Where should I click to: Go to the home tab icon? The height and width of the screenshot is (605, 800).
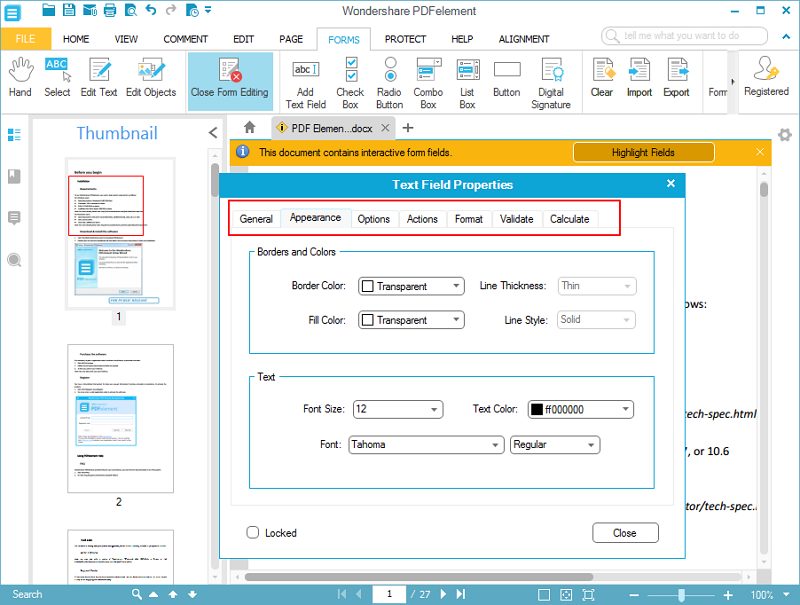pos(249,128)
